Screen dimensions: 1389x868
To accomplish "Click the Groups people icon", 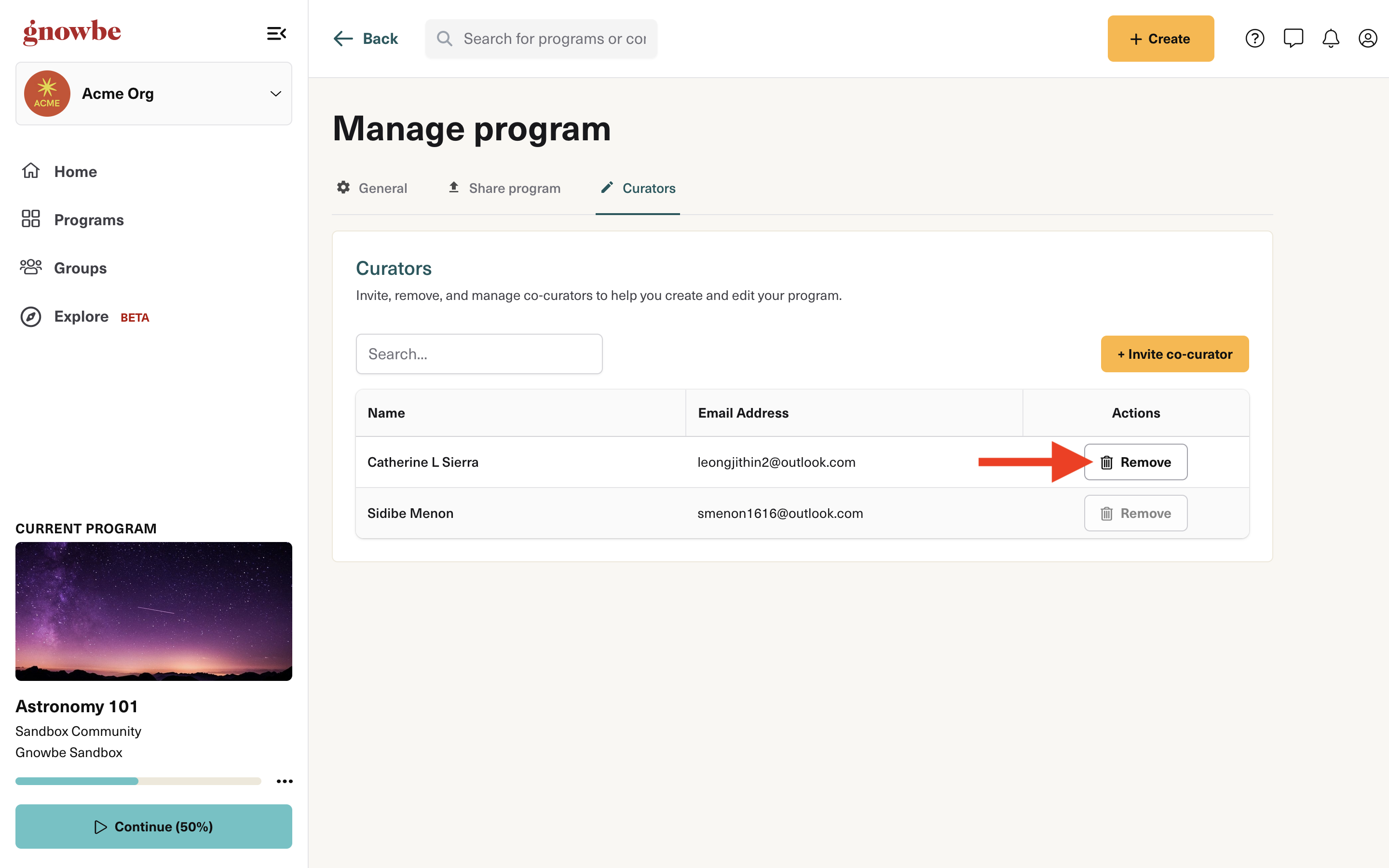I will tap(30, 267).
